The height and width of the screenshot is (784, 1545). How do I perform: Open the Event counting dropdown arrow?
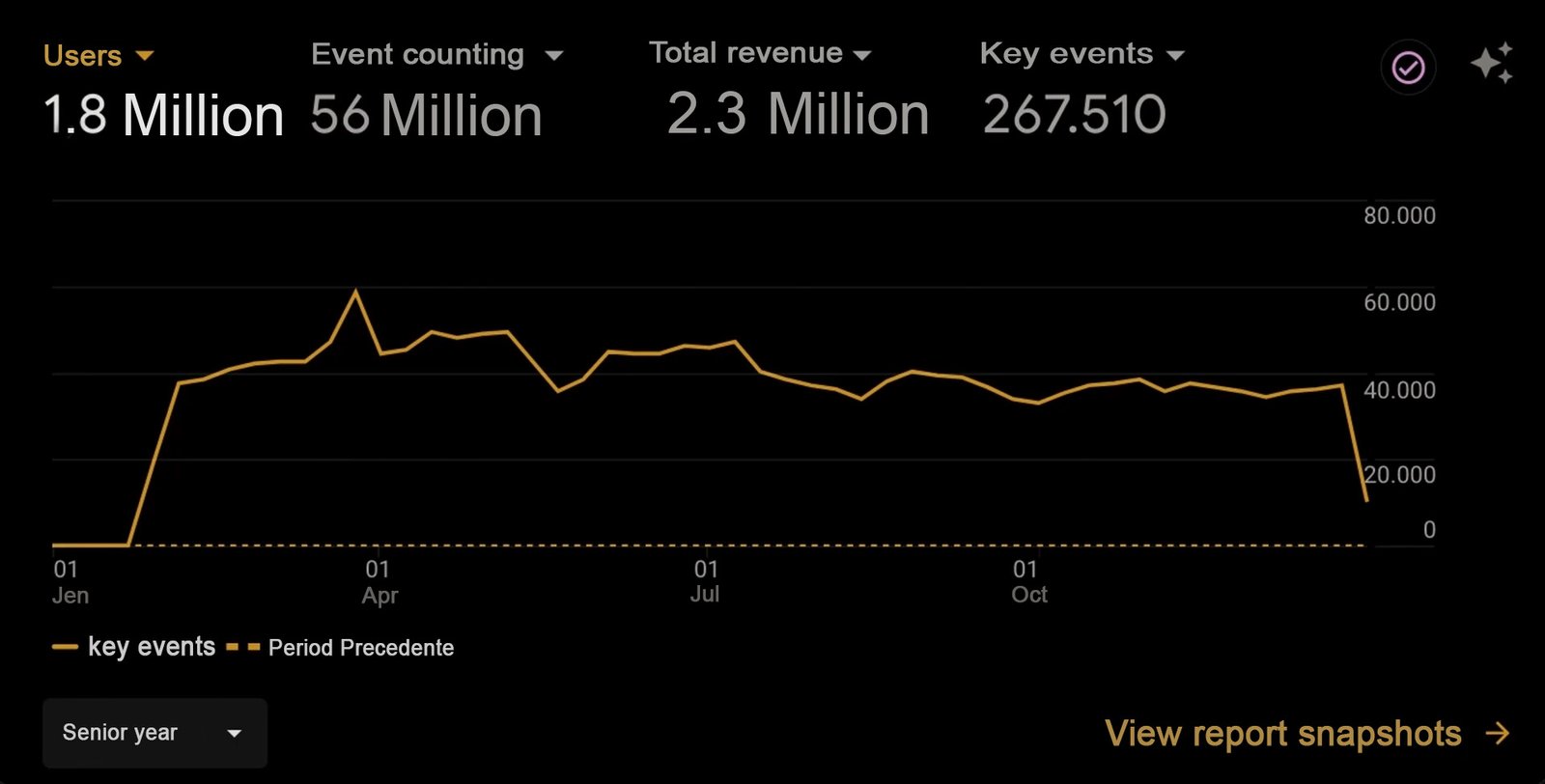[x=553, y=56]
